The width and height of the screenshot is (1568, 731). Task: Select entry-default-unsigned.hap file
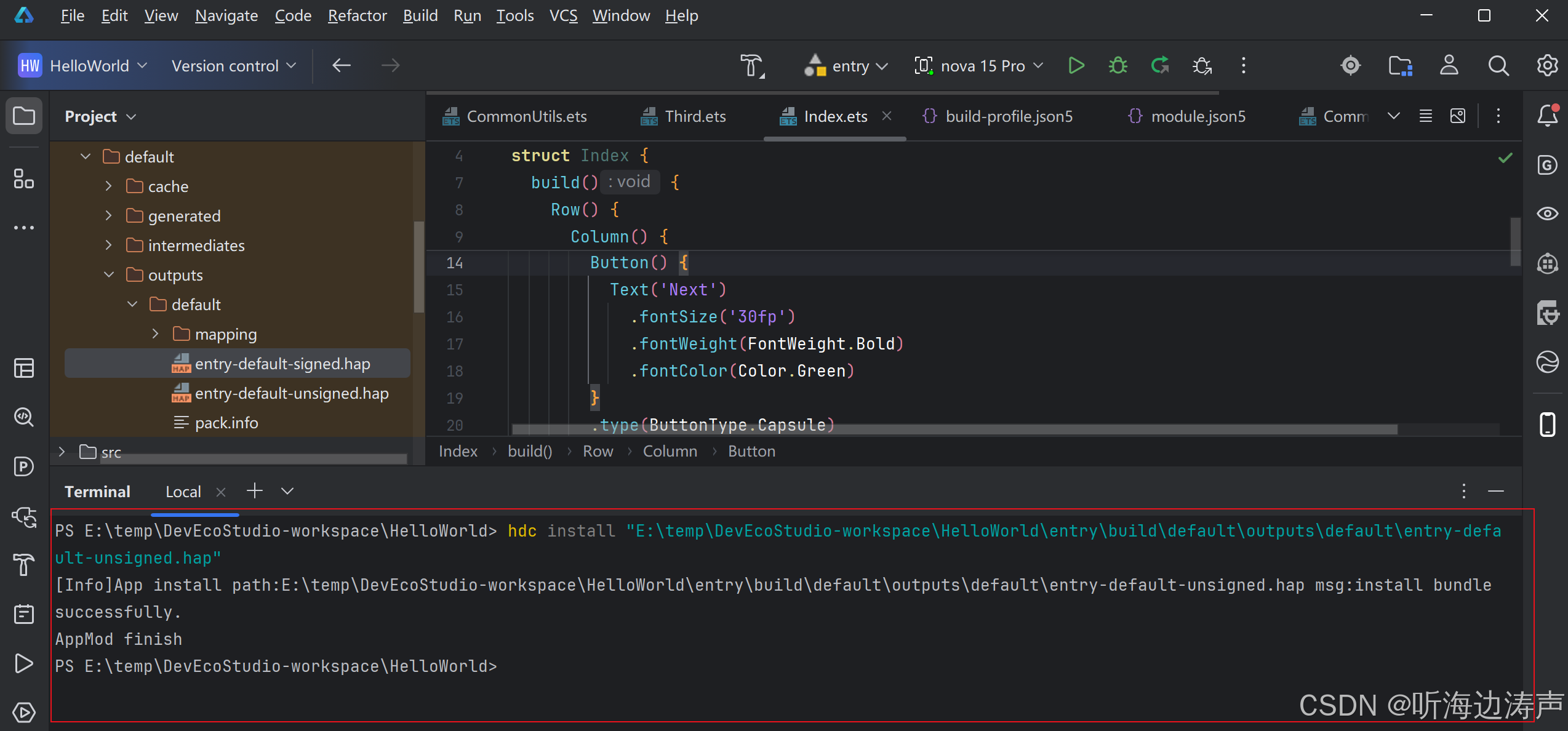281,393
